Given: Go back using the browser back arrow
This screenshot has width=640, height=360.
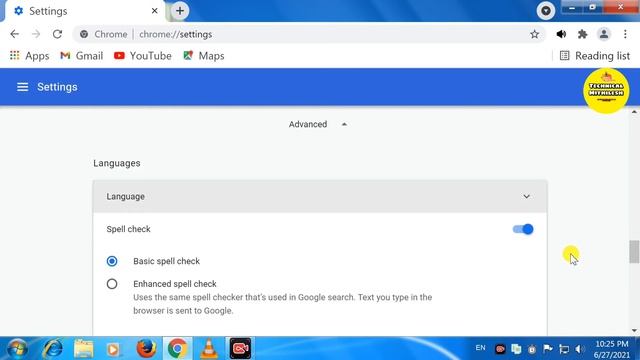Looking at the screenshot, I should tap(15, 34).
